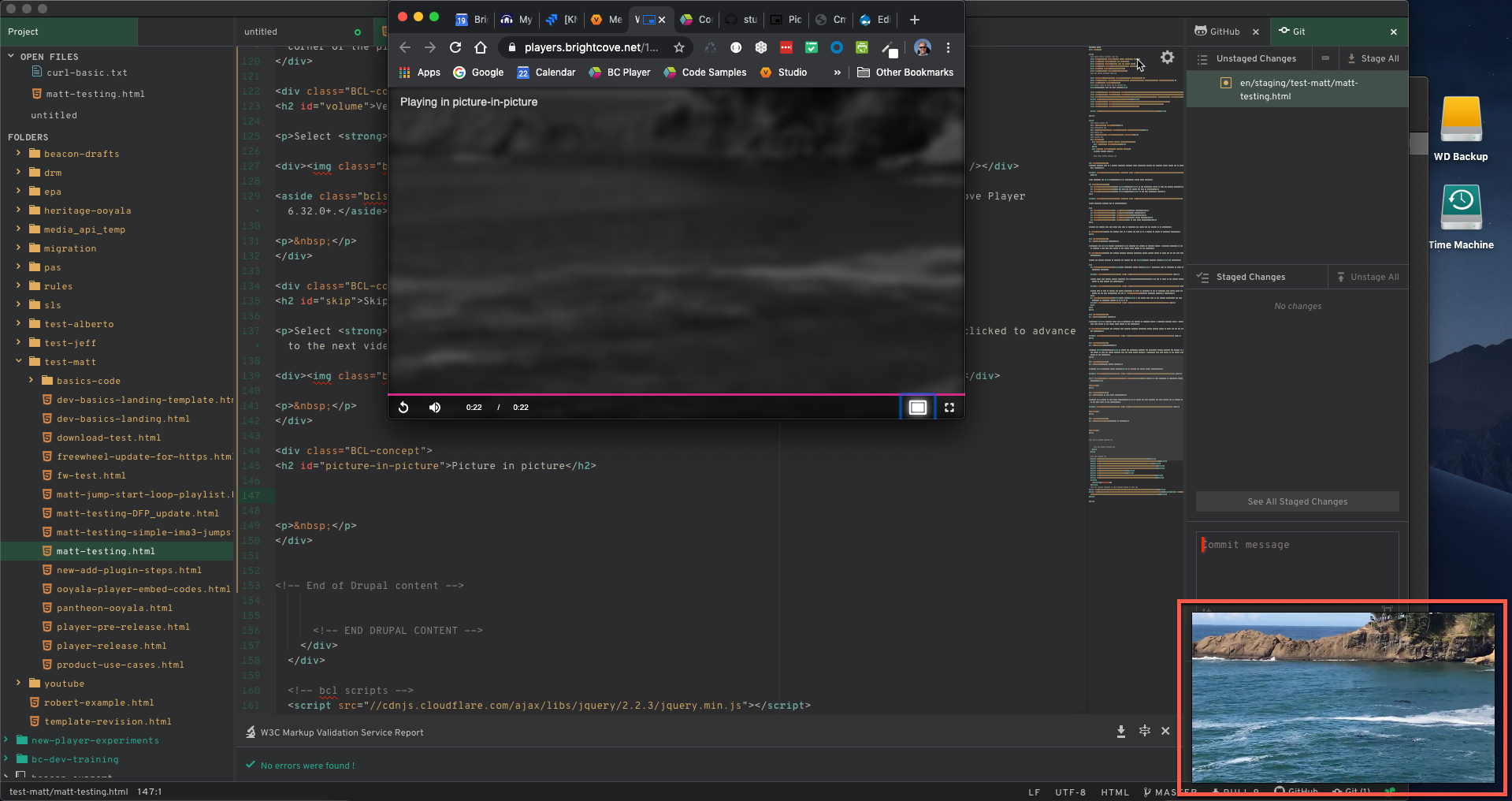This screenshot has width=1512, height=801.
Task: Click the video replay icon
Action: [x=403, y=408]
